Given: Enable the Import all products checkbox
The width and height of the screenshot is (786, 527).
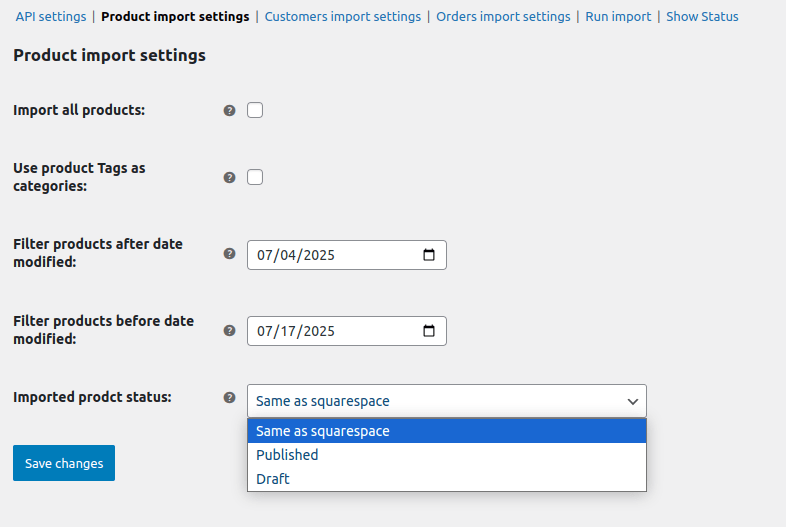Looking at the screenshot, I should tap(255, 110).
